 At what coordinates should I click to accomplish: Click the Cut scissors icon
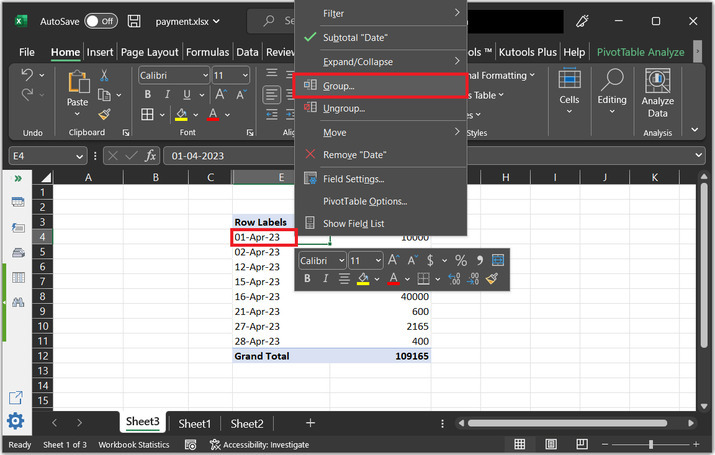[x=104, y=75]
